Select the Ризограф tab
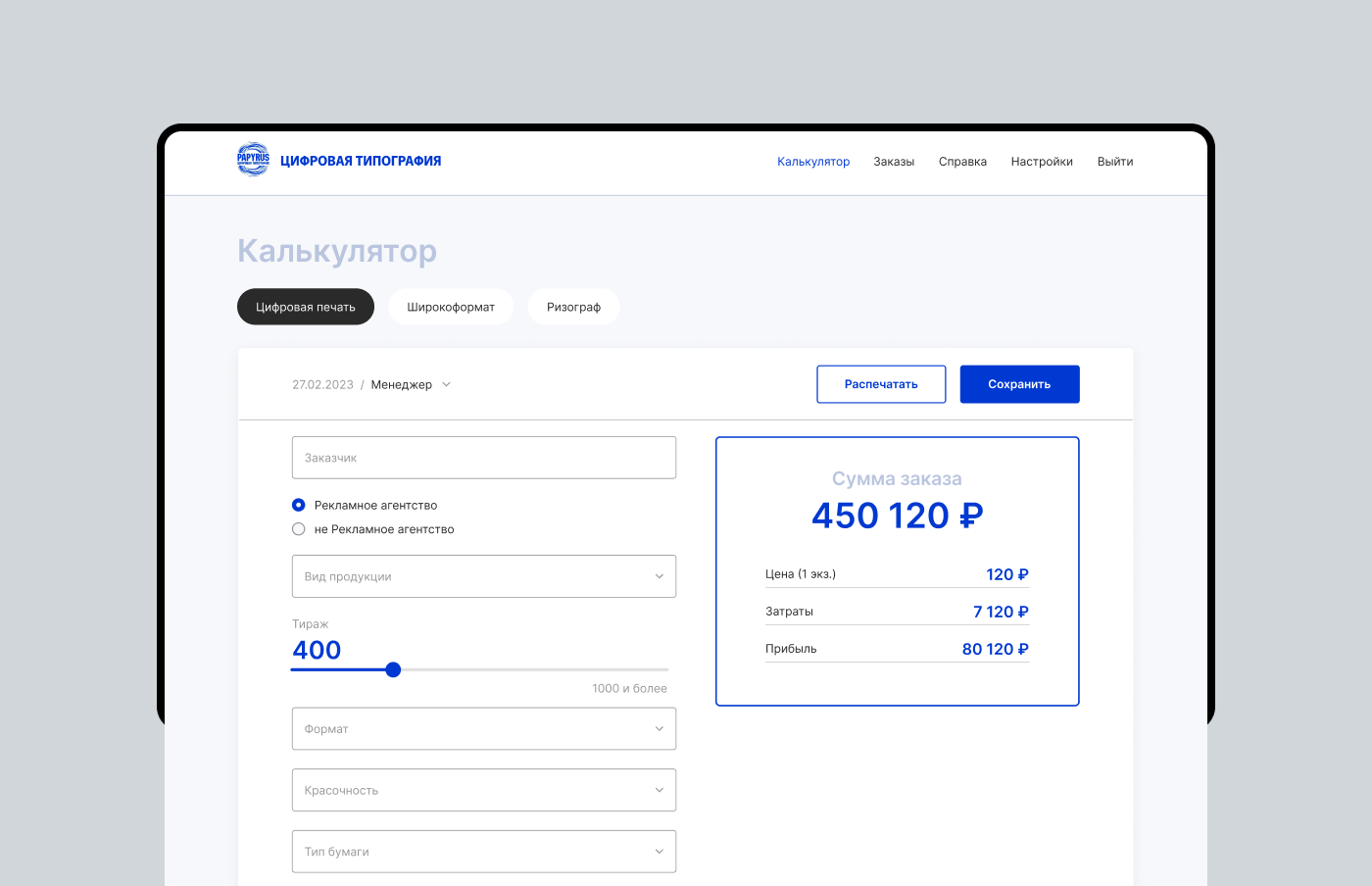The width and height of the screenshot is (1372, 886). point(573,307)
